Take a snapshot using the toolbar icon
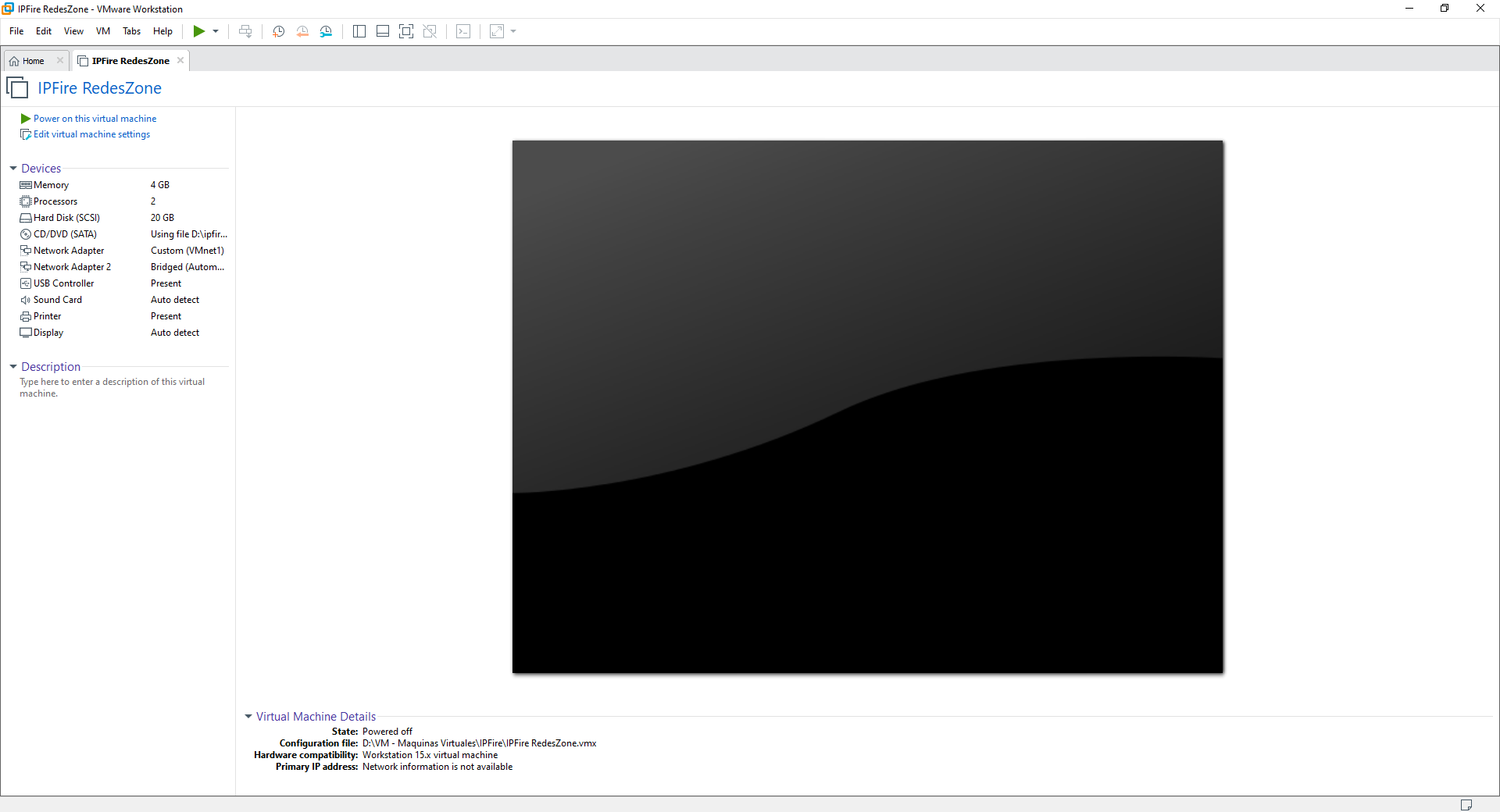This screenshot has width=1500, height=812. [x=278, y=31]
